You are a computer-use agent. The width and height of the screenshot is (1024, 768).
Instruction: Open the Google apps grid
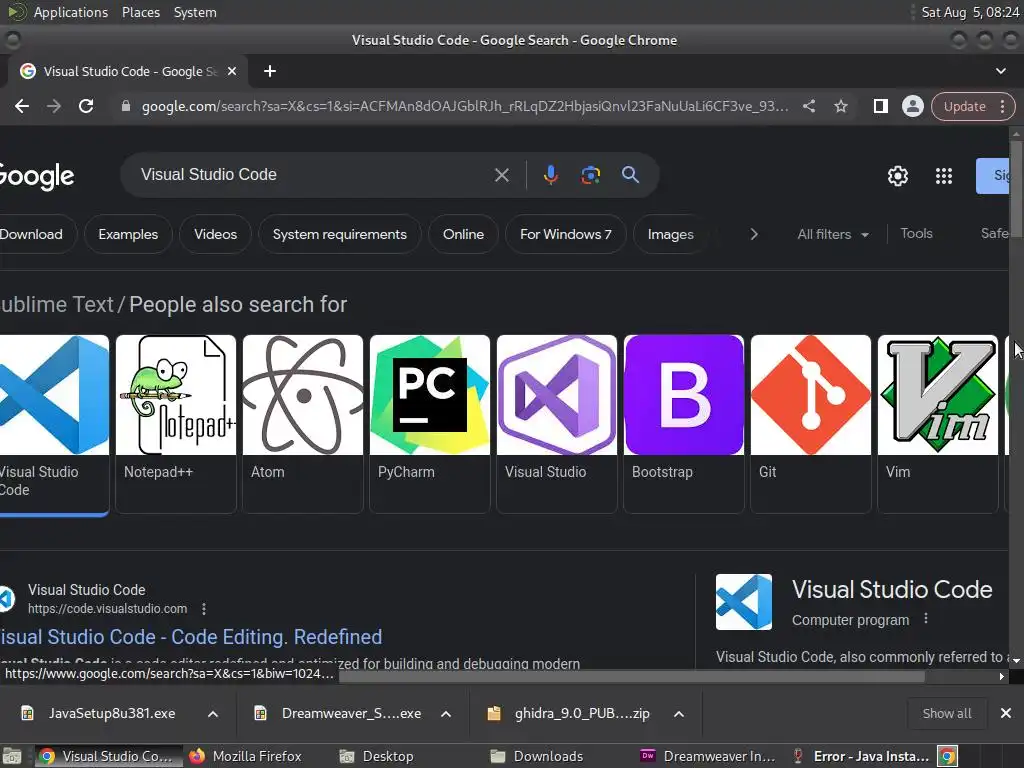coord(944,176)
